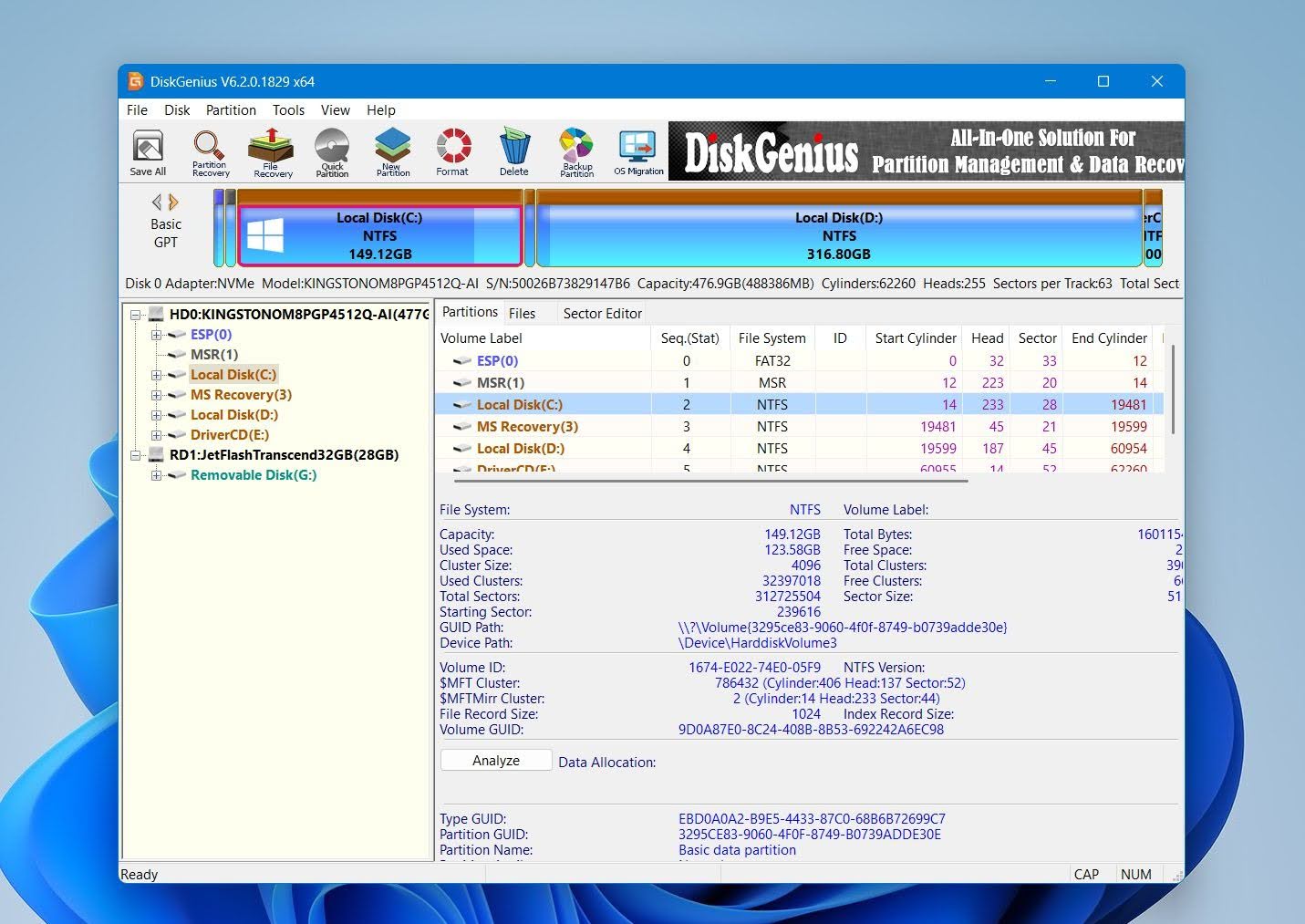Go to previous disk arrow
1305x924 pixels.
pos(157,202)
